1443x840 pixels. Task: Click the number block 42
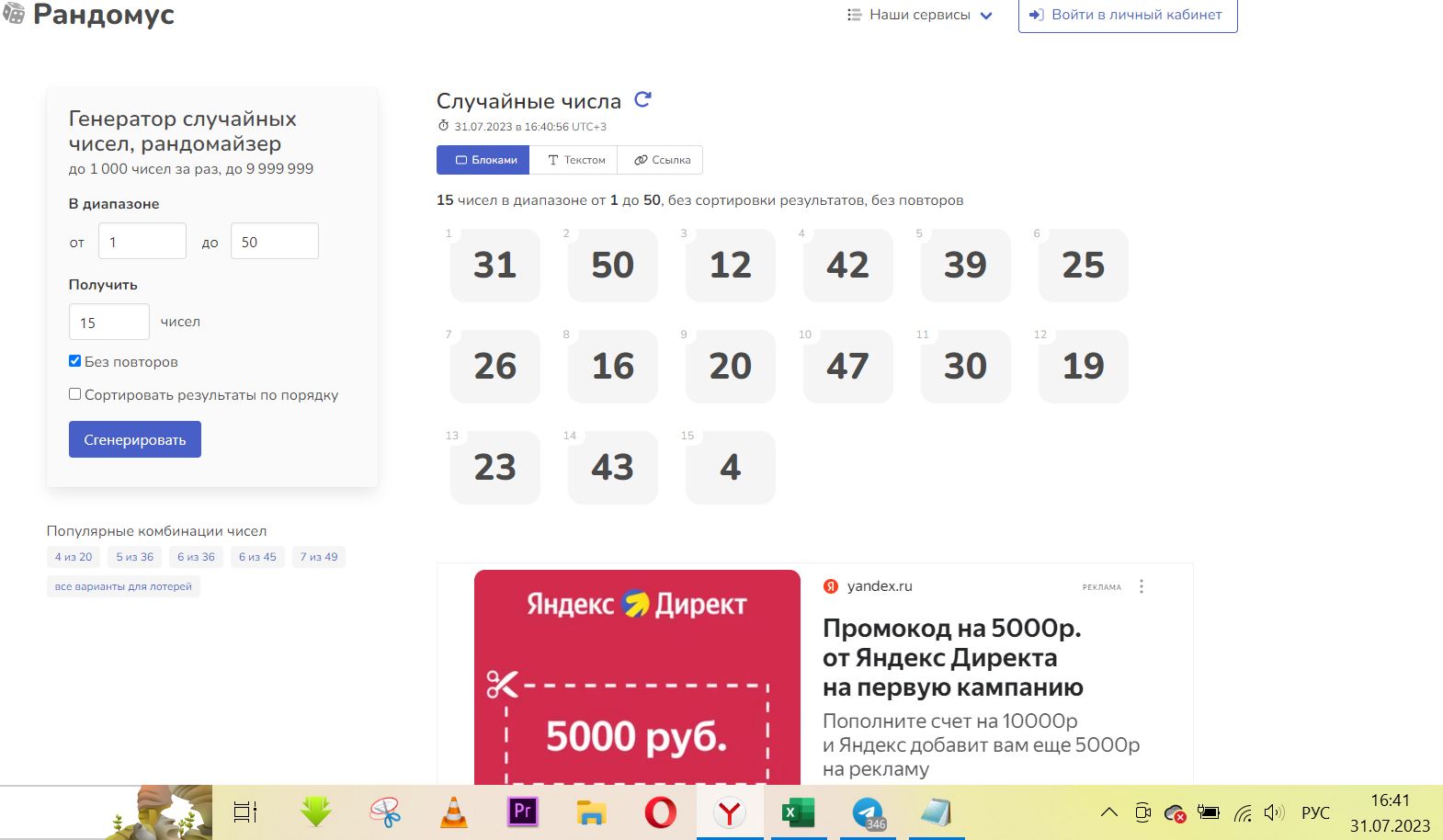tap(848, 265)
